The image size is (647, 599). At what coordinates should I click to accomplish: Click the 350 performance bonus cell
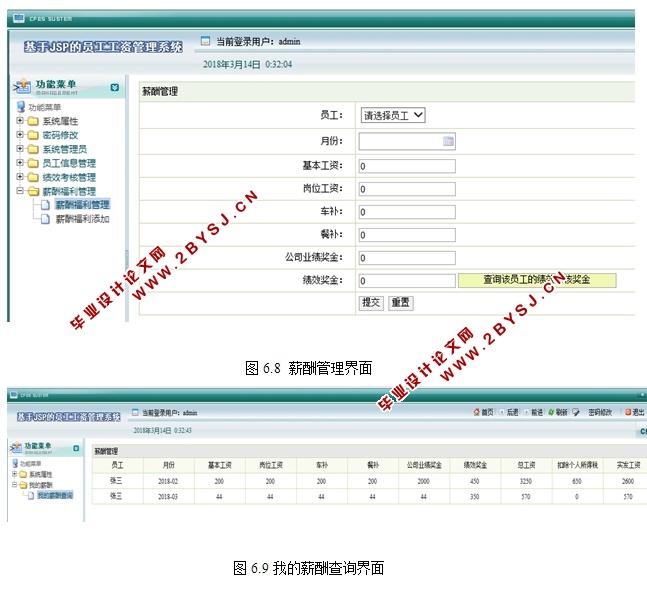point(475,497)
